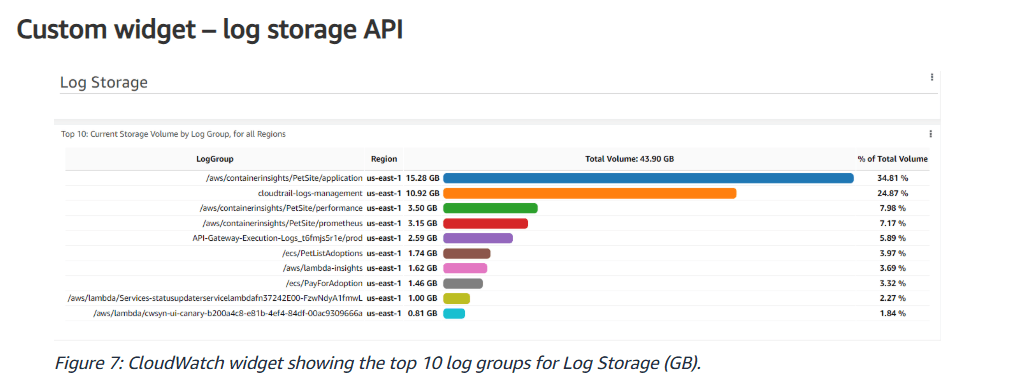Click the green 3.50 GB bar
The image size is (1010, 388).
490,208
